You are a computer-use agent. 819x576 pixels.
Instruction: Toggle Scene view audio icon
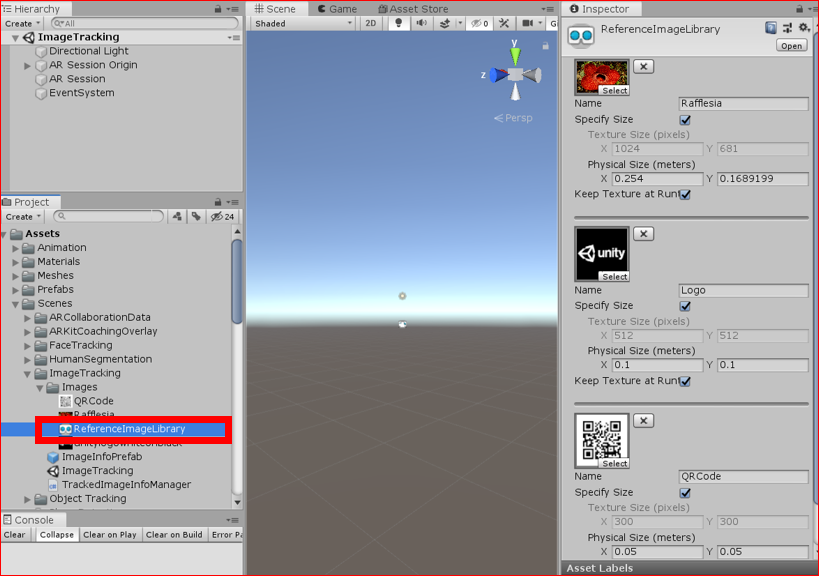(420, 23)
